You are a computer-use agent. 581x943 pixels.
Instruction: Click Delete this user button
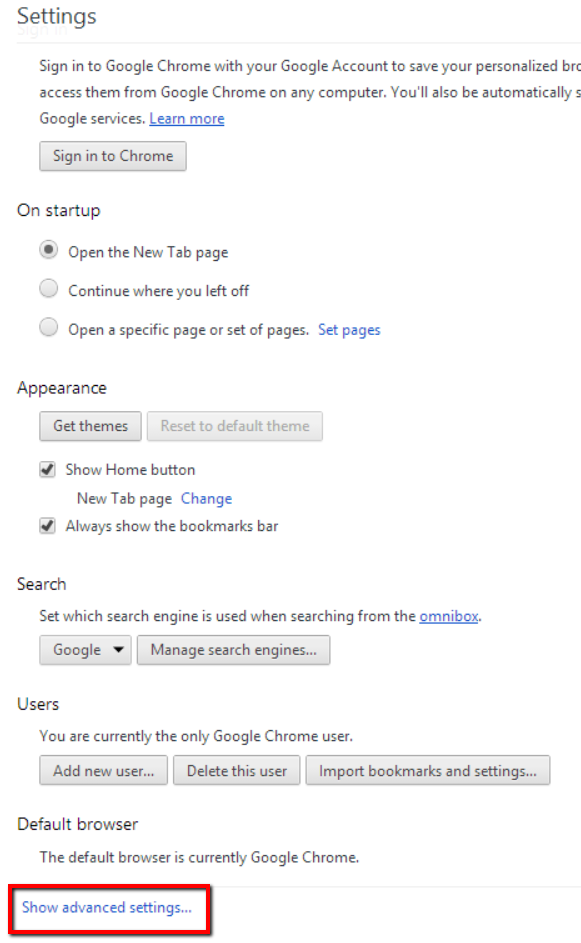point(236,770)
